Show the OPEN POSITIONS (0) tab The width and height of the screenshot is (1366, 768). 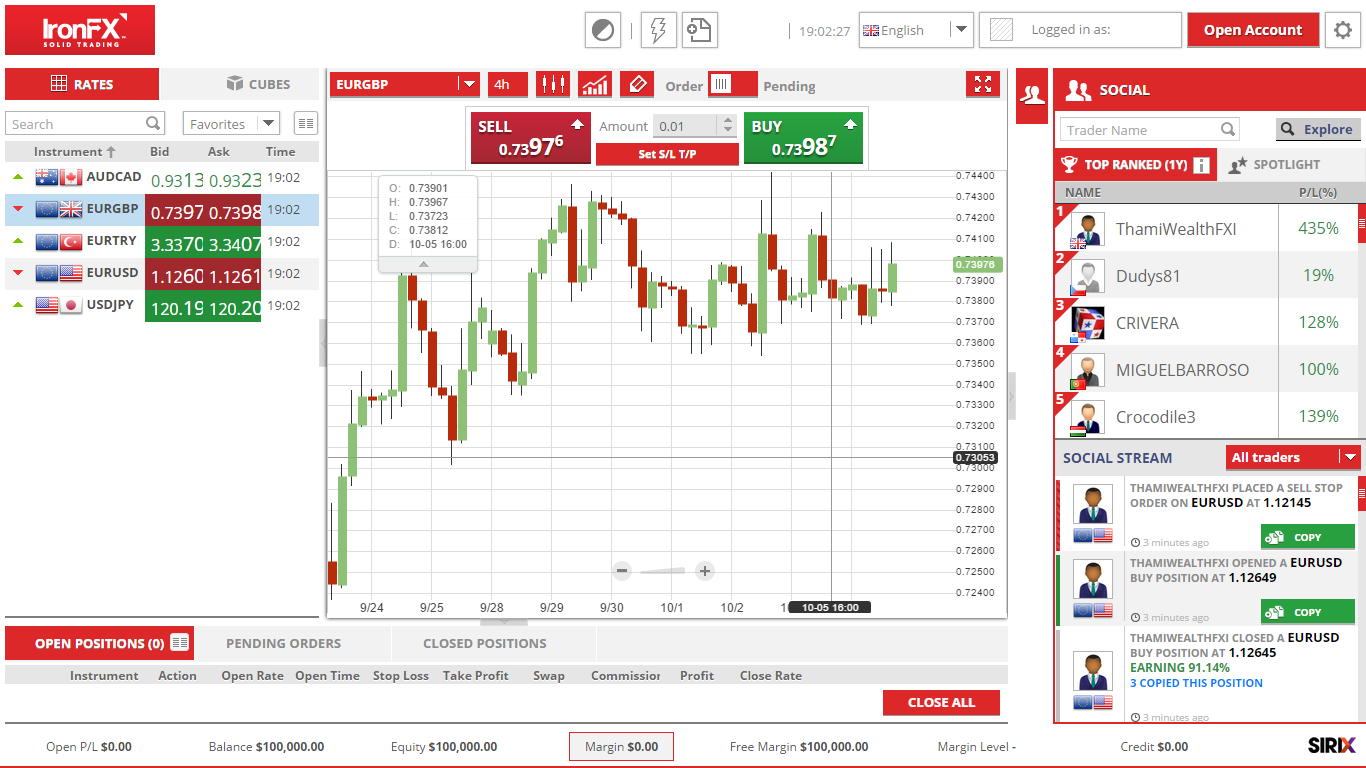click(100, 643)
